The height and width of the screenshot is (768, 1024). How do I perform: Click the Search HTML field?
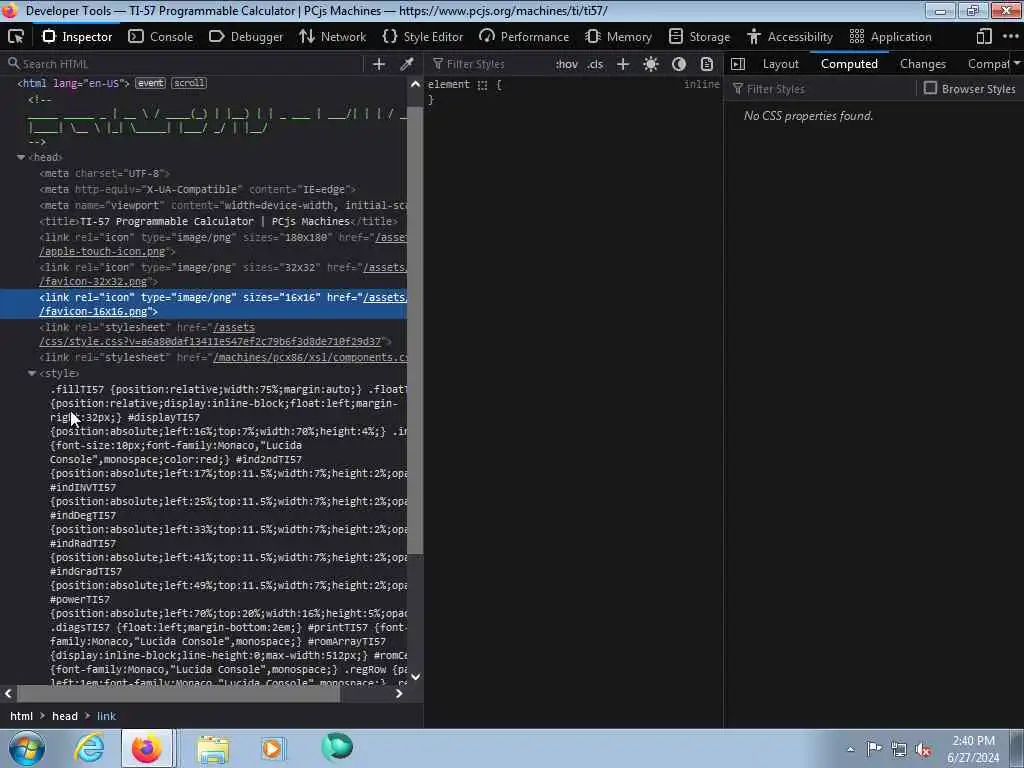point(183,64)
